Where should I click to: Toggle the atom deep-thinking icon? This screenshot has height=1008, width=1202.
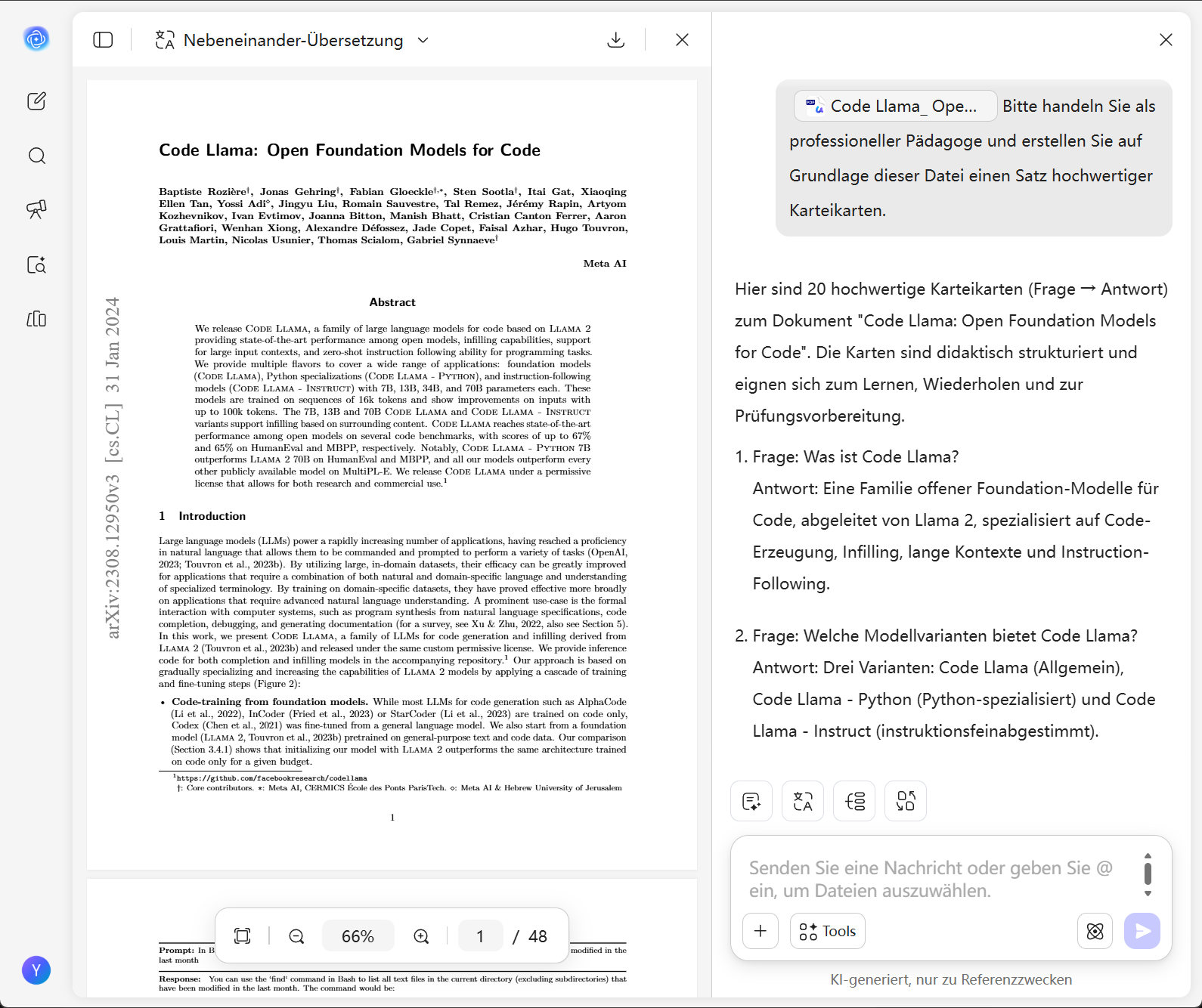(1095, 931)
